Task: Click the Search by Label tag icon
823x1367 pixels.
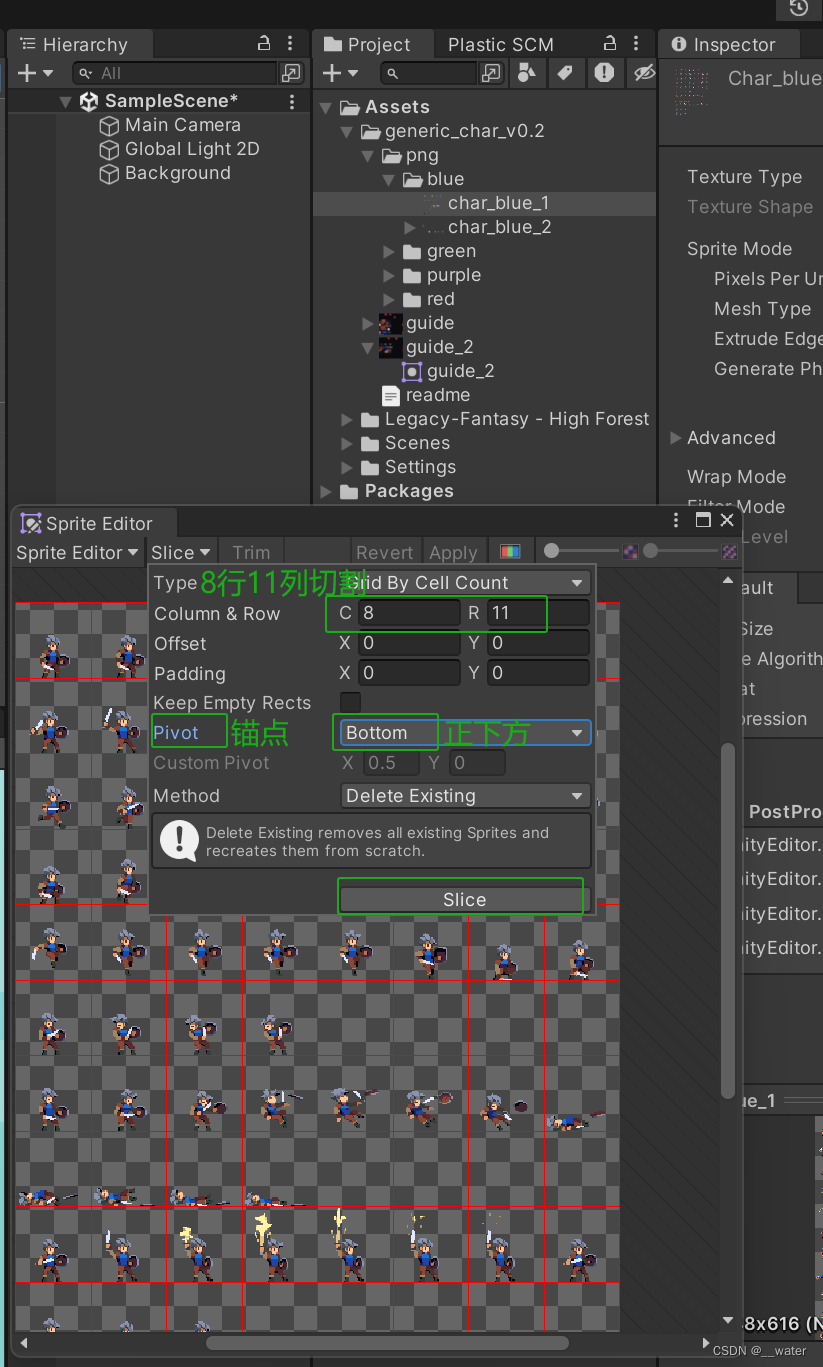Action: [565, 72]
